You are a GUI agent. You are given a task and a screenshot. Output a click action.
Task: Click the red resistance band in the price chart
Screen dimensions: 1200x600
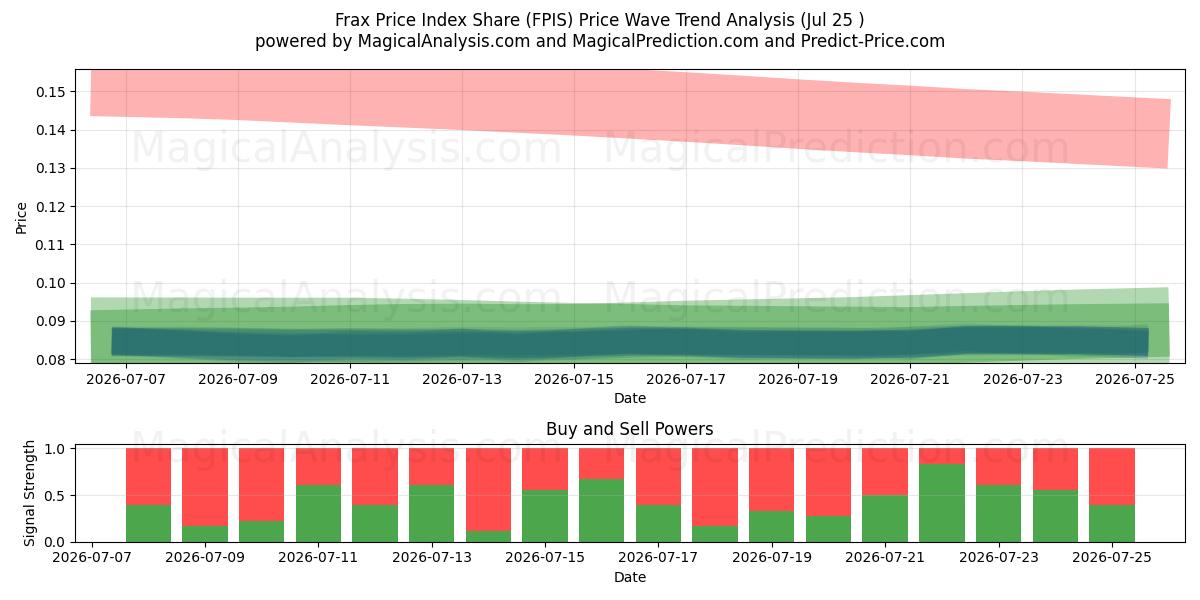tap(630, 107)
